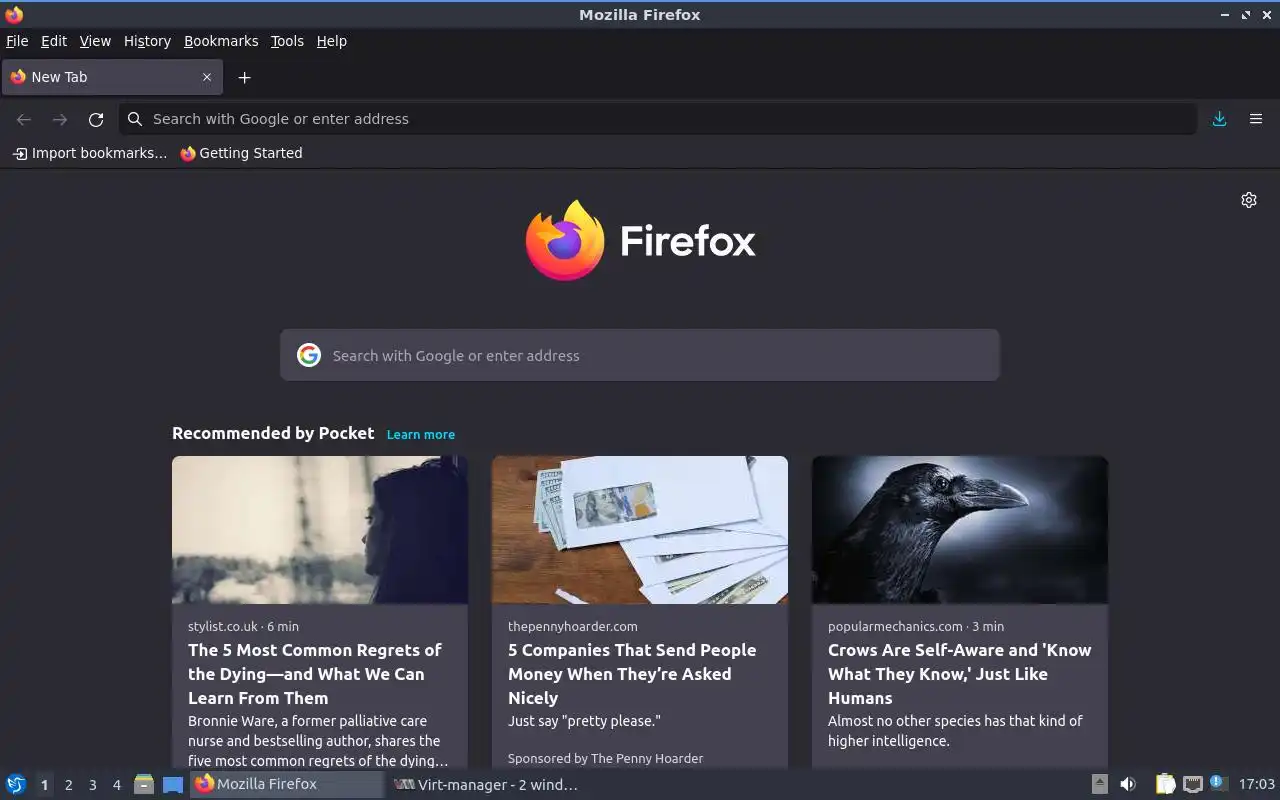The width and height of the screenshot is (1280, 800).
Task: Select the New Tab tab
Action: [111, 77]
